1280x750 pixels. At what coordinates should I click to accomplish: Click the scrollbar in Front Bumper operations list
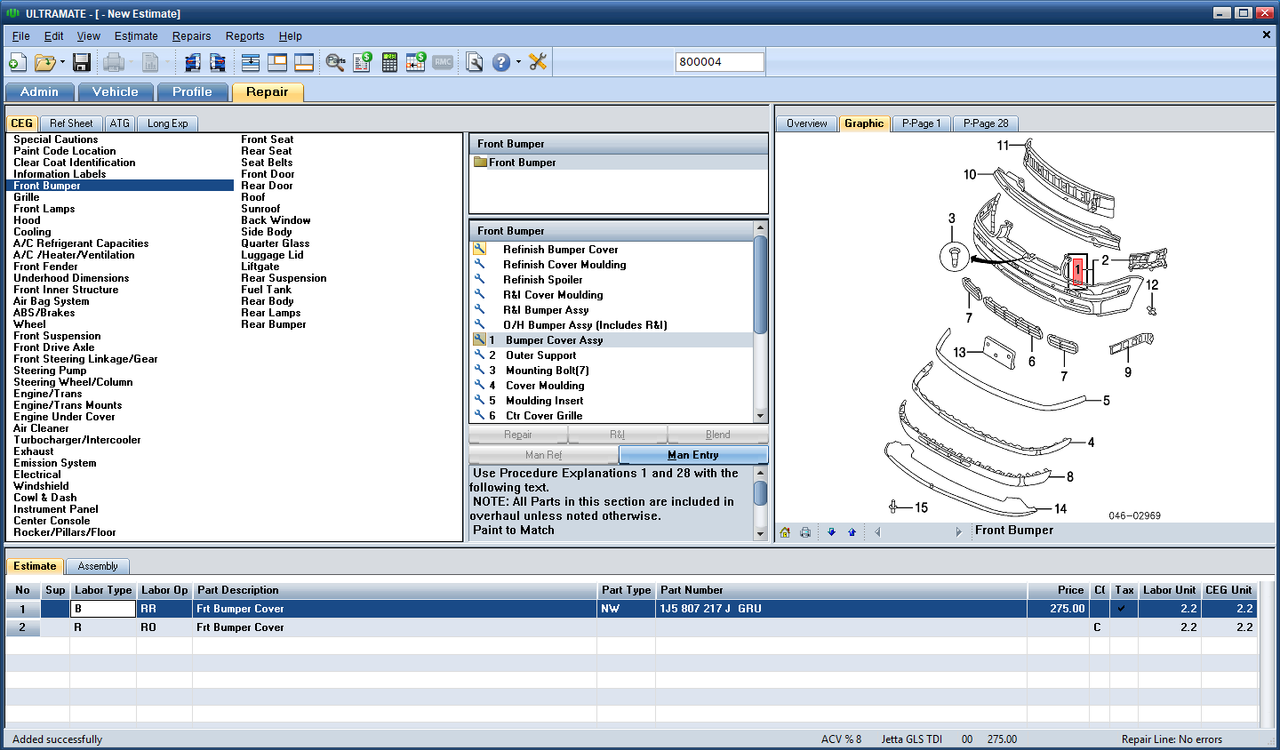[x=761, y=285]
